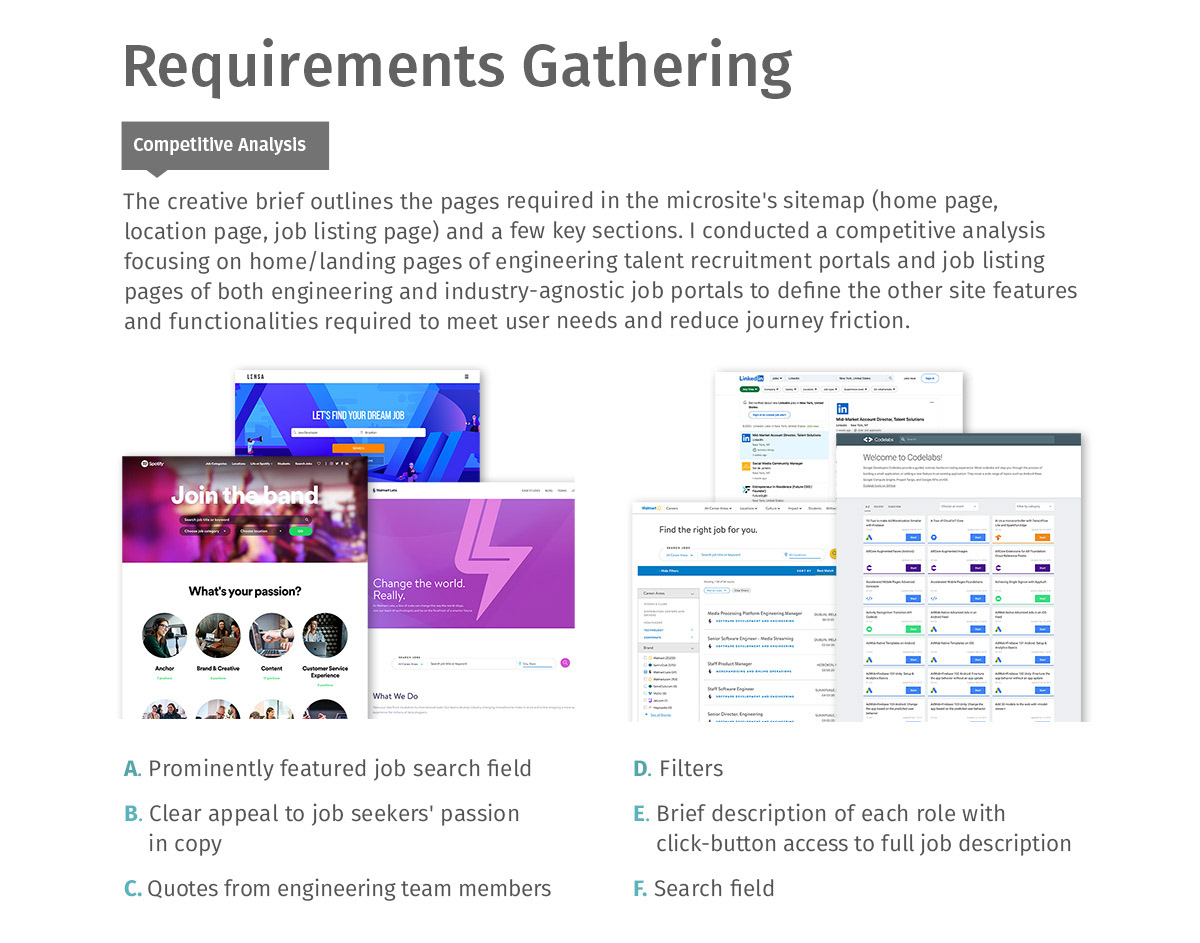The height and width of the screenshot is (943, 1200).
Task: Click the large LinkedIn company logo in job detail
Action: pyautogui.click(x=842, y=408)
